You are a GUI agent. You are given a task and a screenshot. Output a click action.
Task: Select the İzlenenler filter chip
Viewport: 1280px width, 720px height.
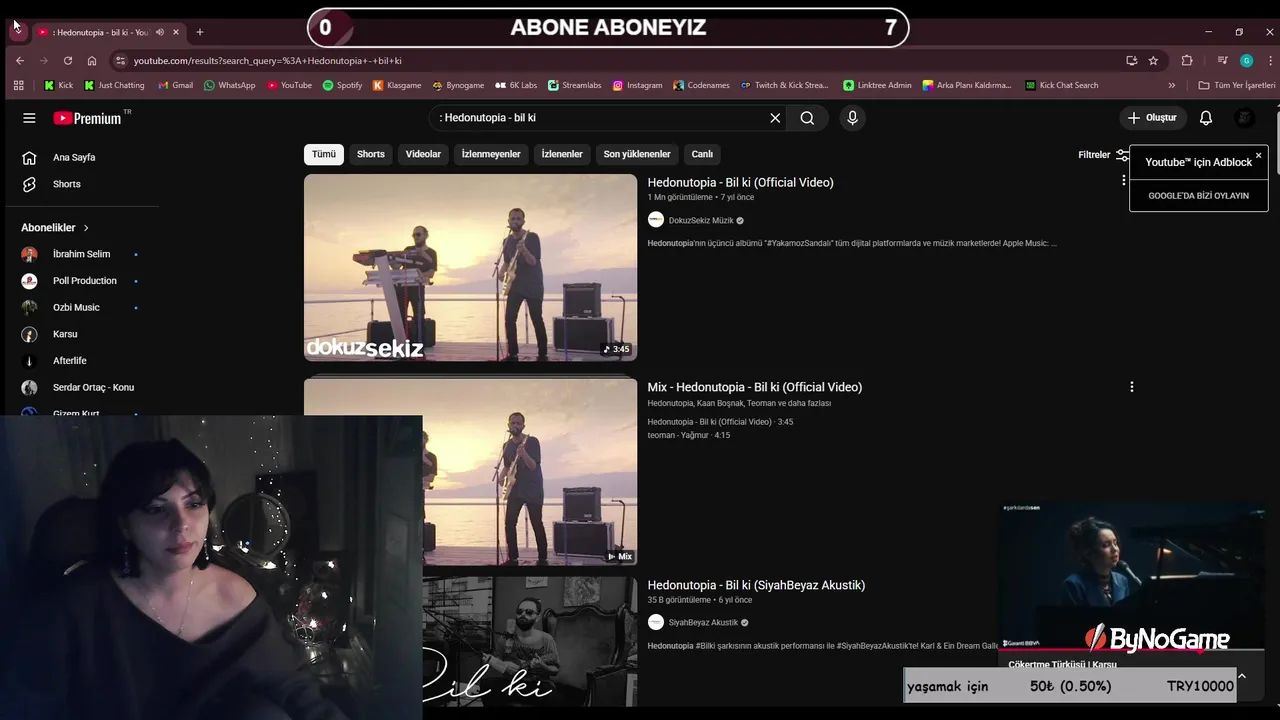coord(562,154)
